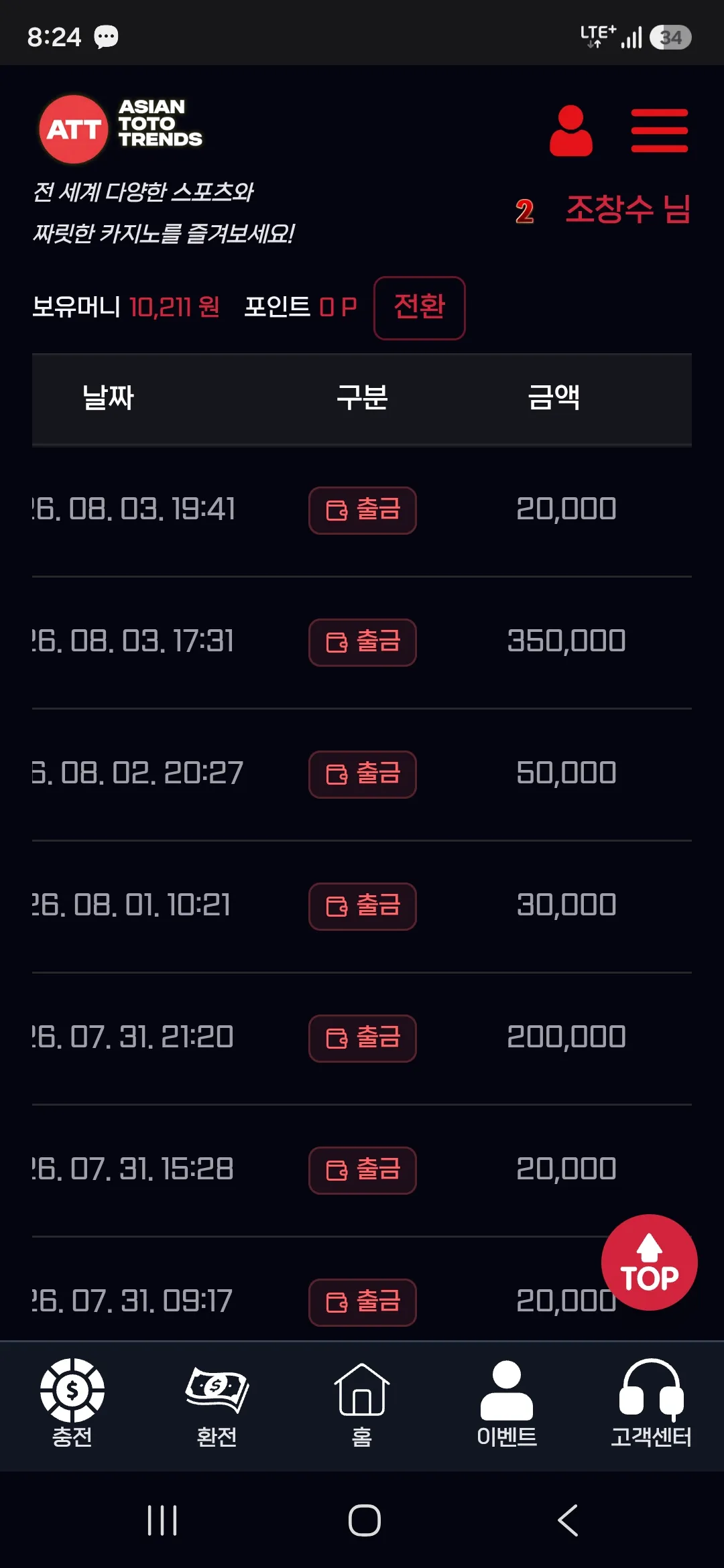Tap the 날짜 column header
724x1568 pixels.
tap(108, 397)
